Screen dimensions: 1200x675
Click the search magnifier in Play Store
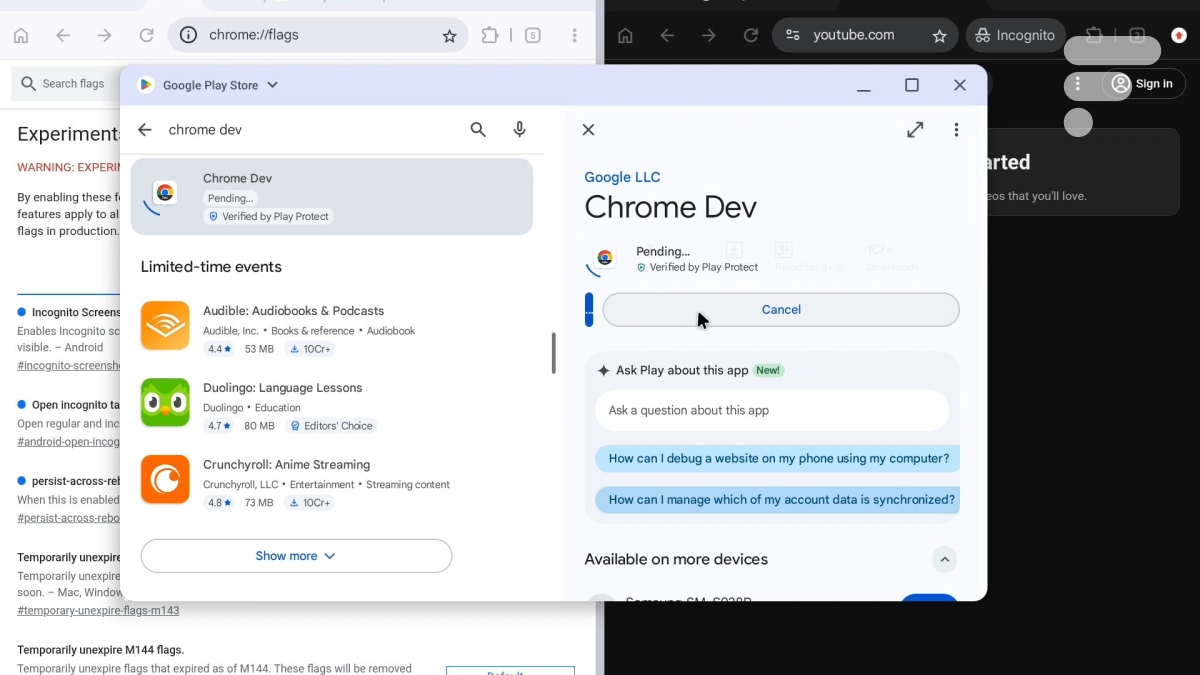[478, 130]
